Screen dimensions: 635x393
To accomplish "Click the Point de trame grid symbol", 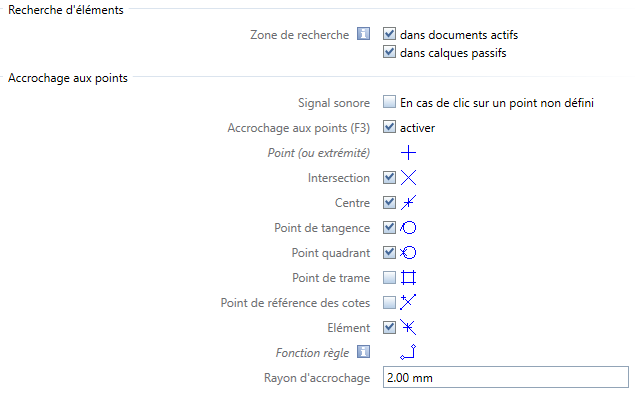I will pos(408,278).
